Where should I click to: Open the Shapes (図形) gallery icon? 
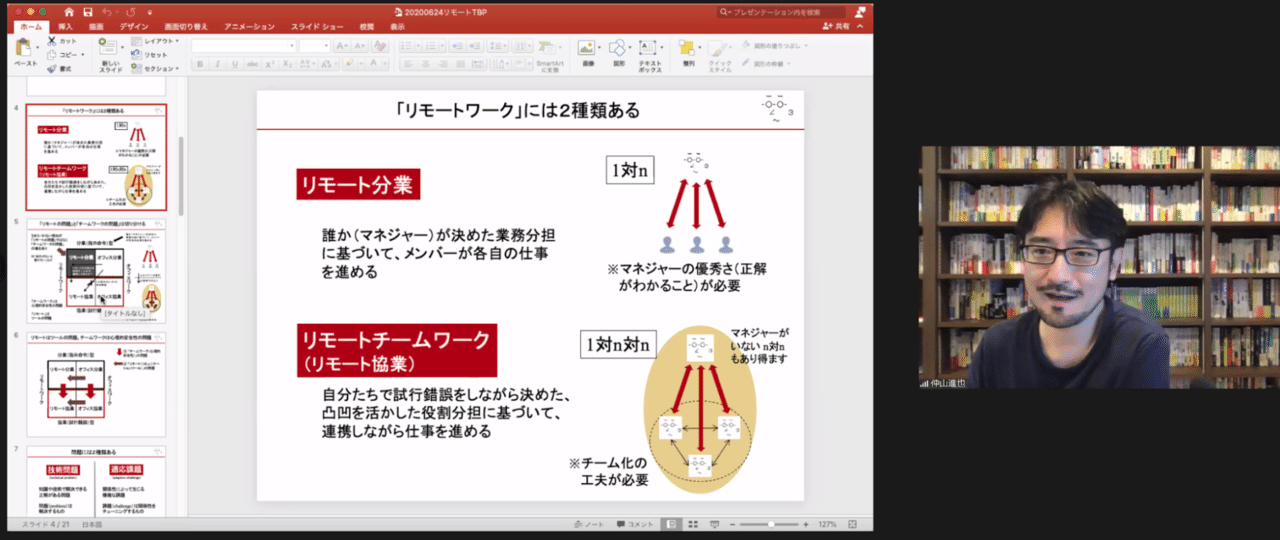pyautogui.click(x=618, y=48)
